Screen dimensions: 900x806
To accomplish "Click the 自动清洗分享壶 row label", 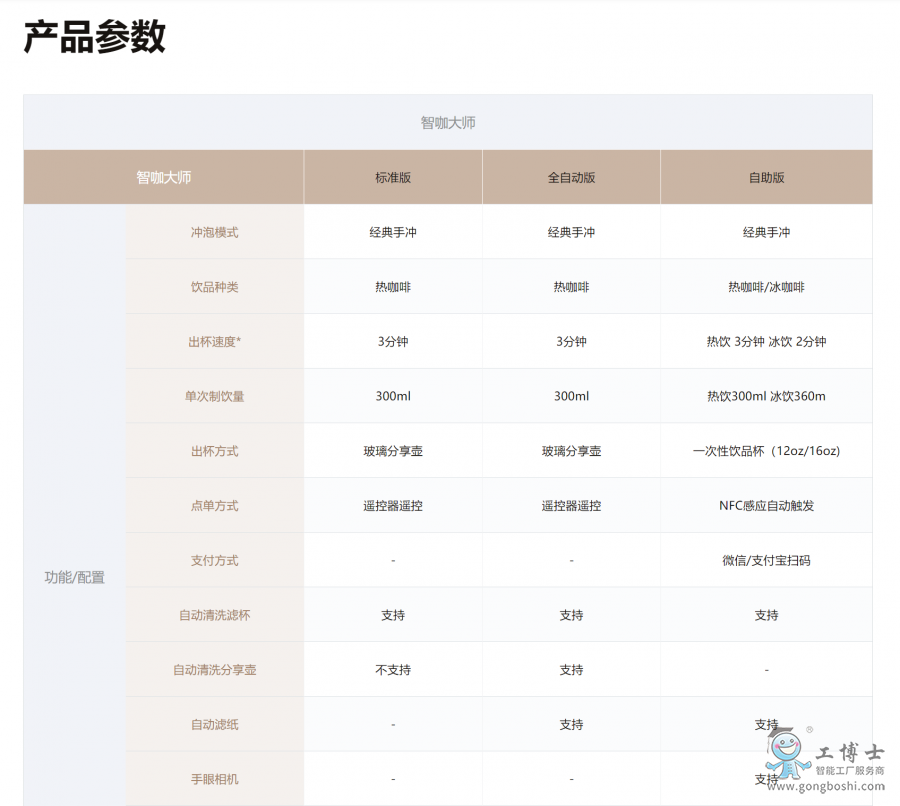I will tap(214, 670).
